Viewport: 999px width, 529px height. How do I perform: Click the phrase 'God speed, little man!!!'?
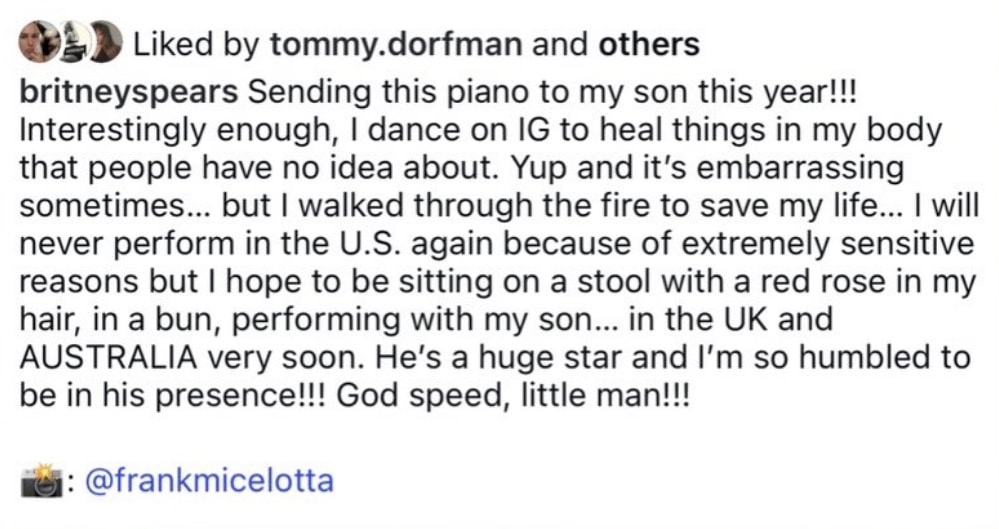(x=513, y=396)
